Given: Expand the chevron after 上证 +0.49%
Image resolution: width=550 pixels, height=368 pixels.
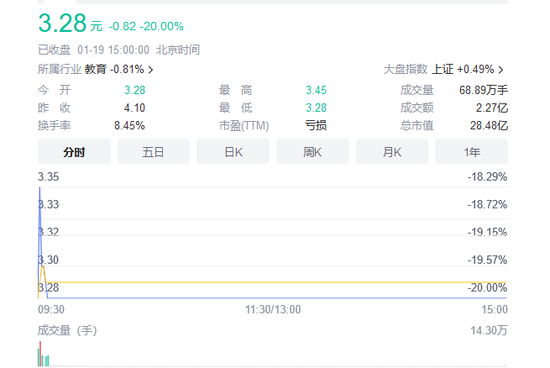Looking at the screenshot, I should coord(501,70).
